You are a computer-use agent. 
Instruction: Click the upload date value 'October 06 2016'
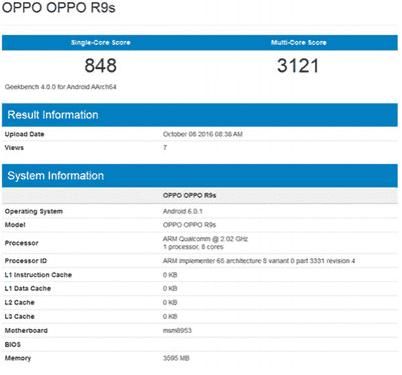203,134
